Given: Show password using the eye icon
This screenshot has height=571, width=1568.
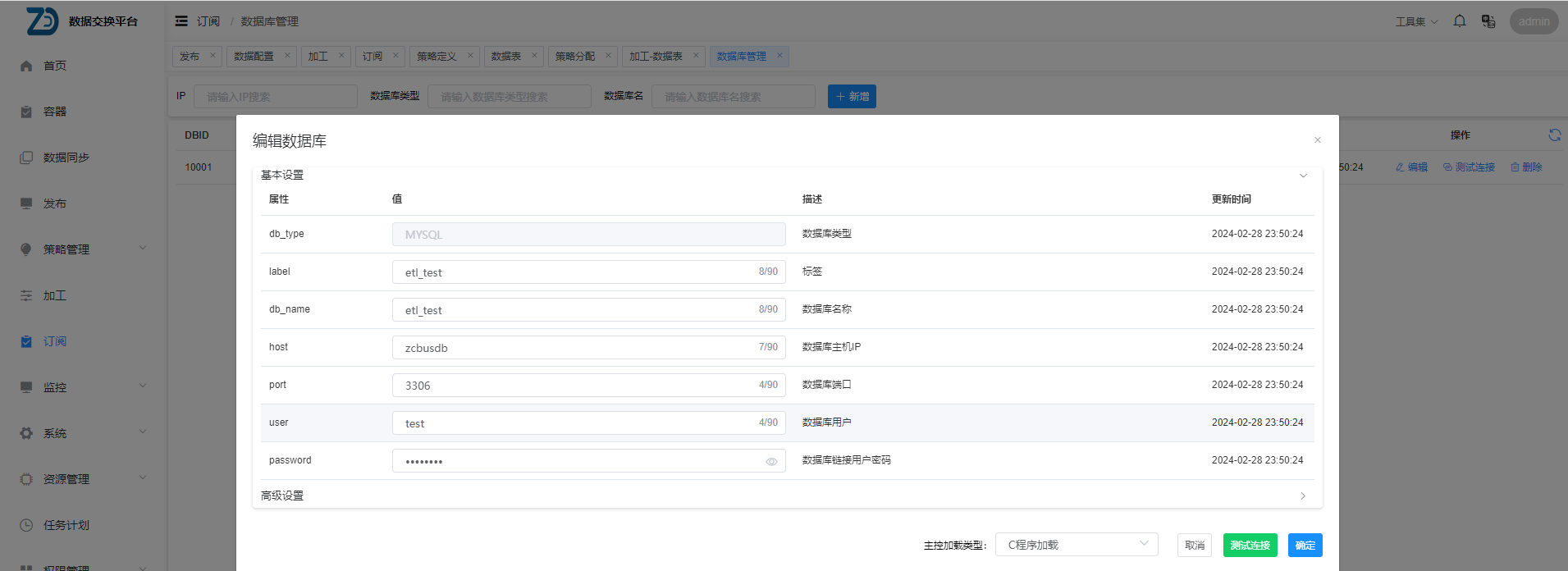Looking at the screenshot, I should click(x=771, y=462).
